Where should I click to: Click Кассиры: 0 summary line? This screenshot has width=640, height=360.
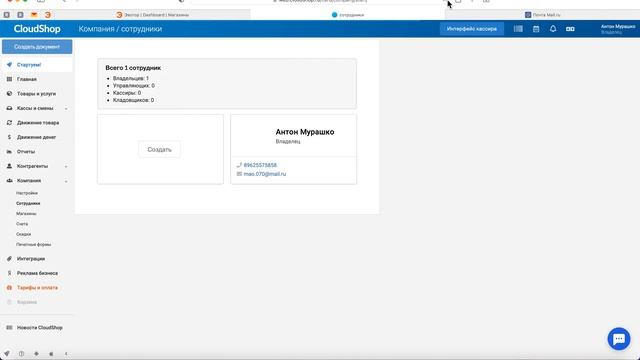(127, 93)
